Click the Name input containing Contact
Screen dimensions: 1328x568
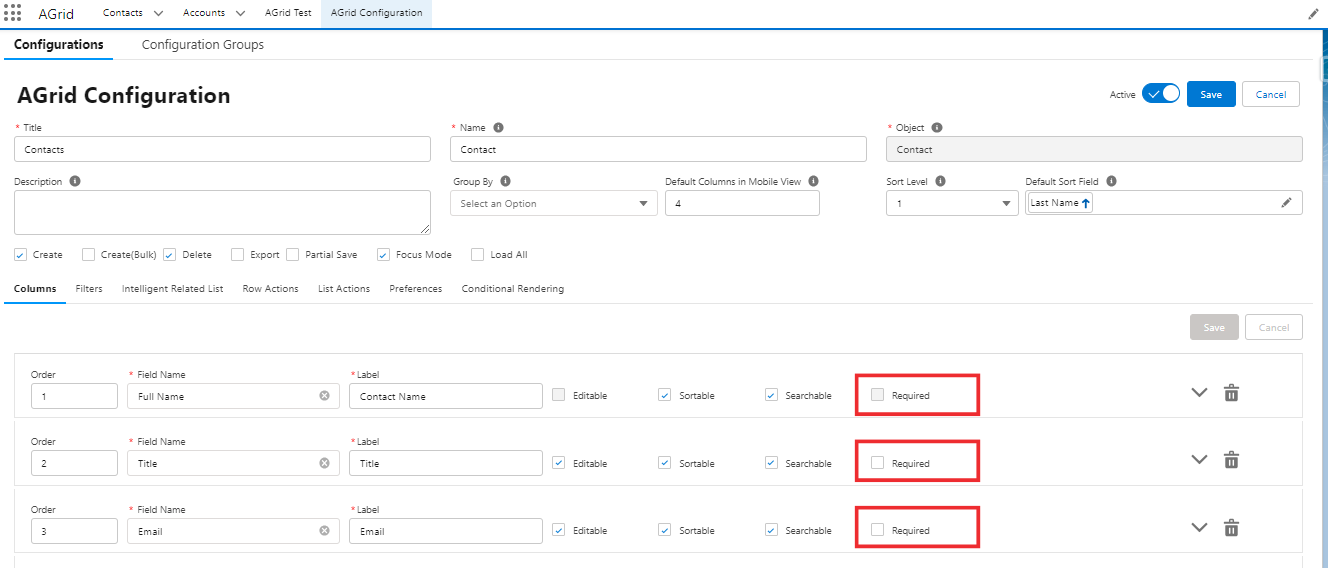pos(658,149)
